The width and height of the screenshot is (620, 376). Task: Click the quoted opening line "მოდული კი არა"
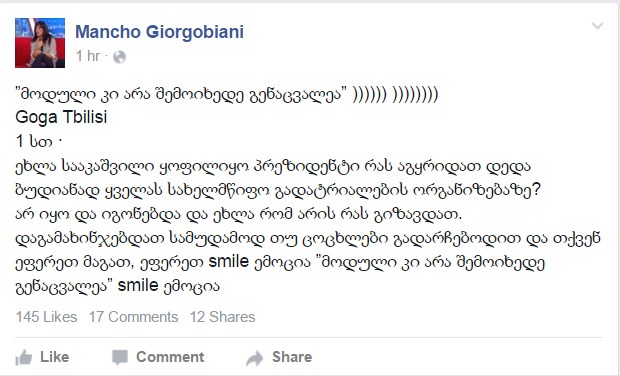227,95
